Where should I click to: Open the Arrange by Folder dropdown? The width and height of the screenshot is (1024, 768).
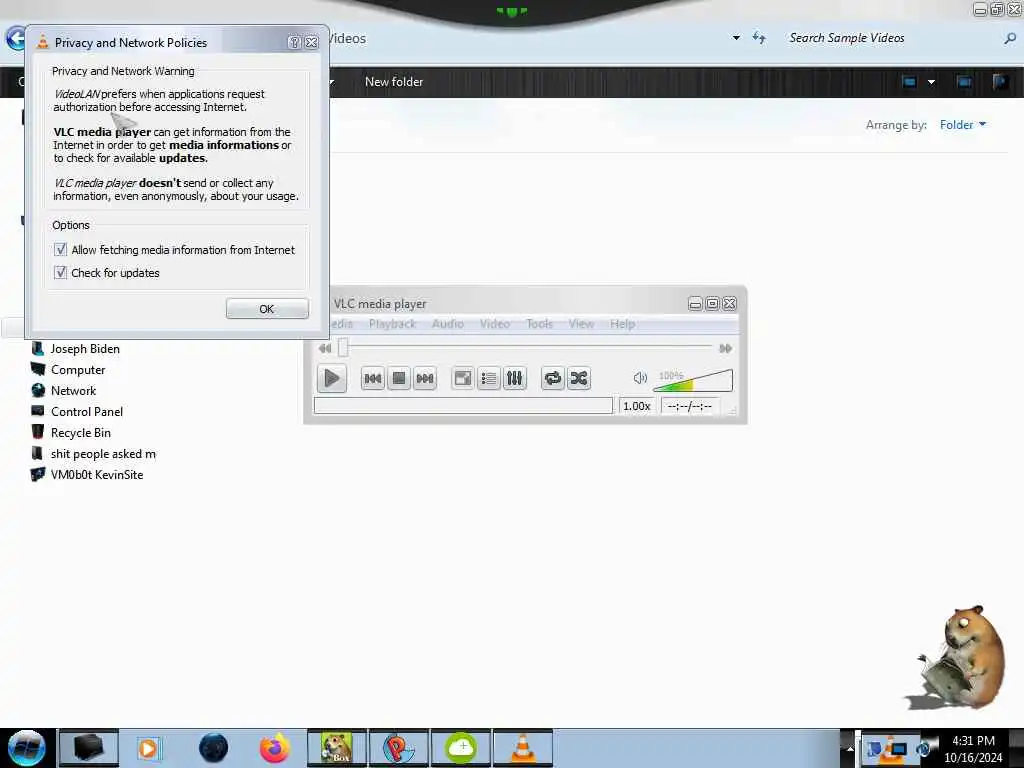[963, 125]
